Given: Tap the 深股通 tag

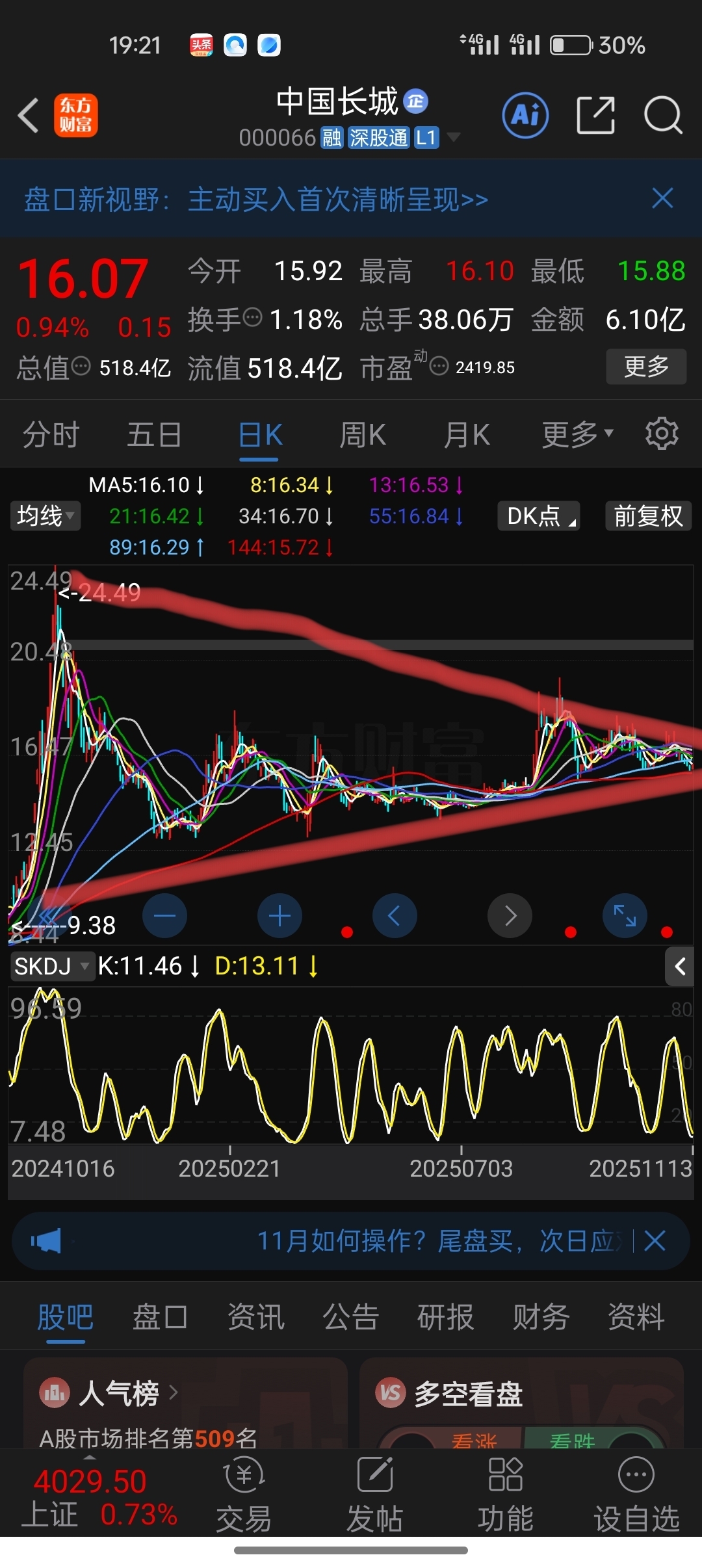Looking at the screenshot, I should 378,137.
